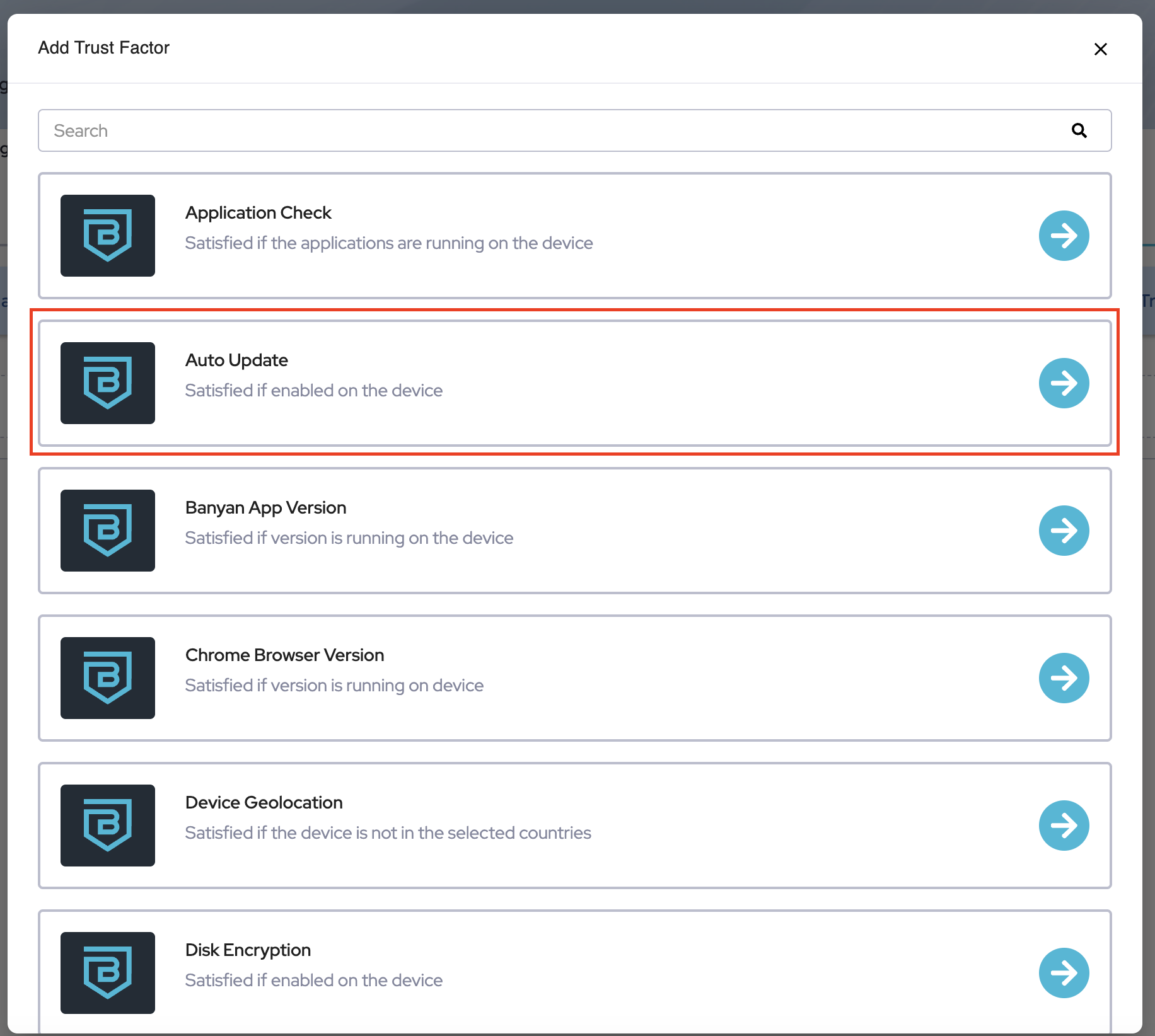Focus the Search input field
This screenshot has width=1155, height=1036.
(x=555, y=130)
